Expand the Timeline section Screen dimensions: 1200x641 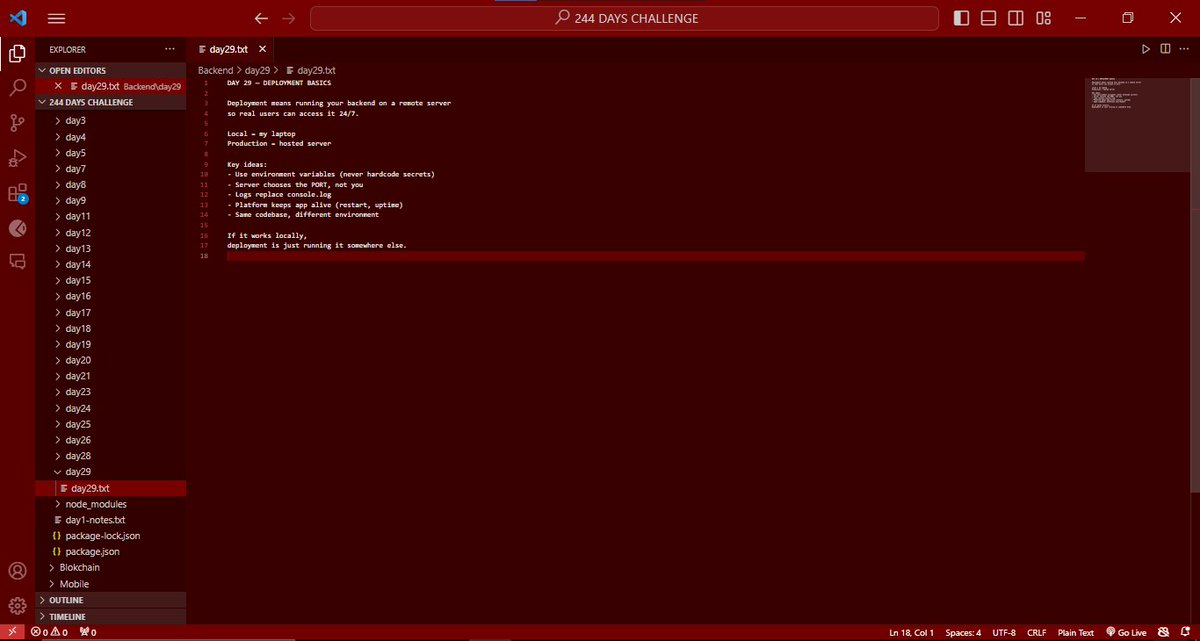point(111,616)
